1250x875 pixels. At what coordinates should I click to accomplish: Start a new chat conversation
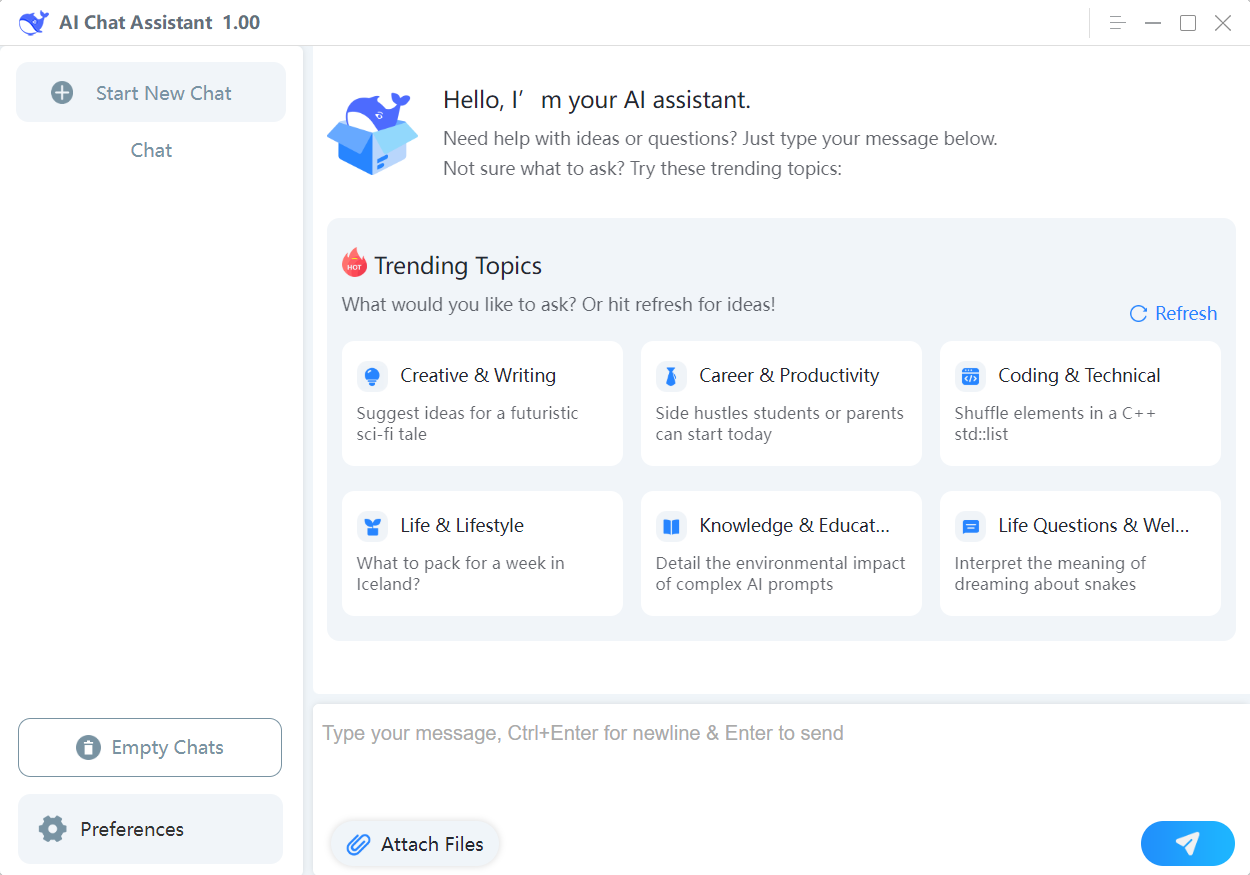pyautogui.click(x=151, y=92)
